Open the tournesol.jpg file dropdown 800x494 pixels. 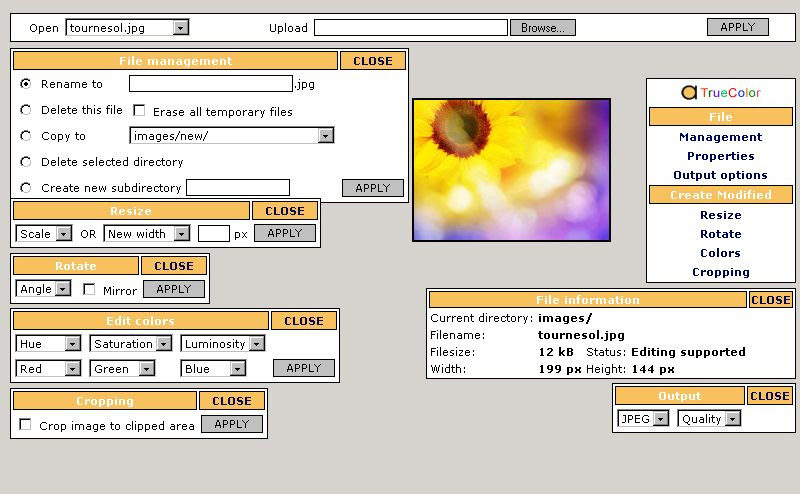pos(127,28)
